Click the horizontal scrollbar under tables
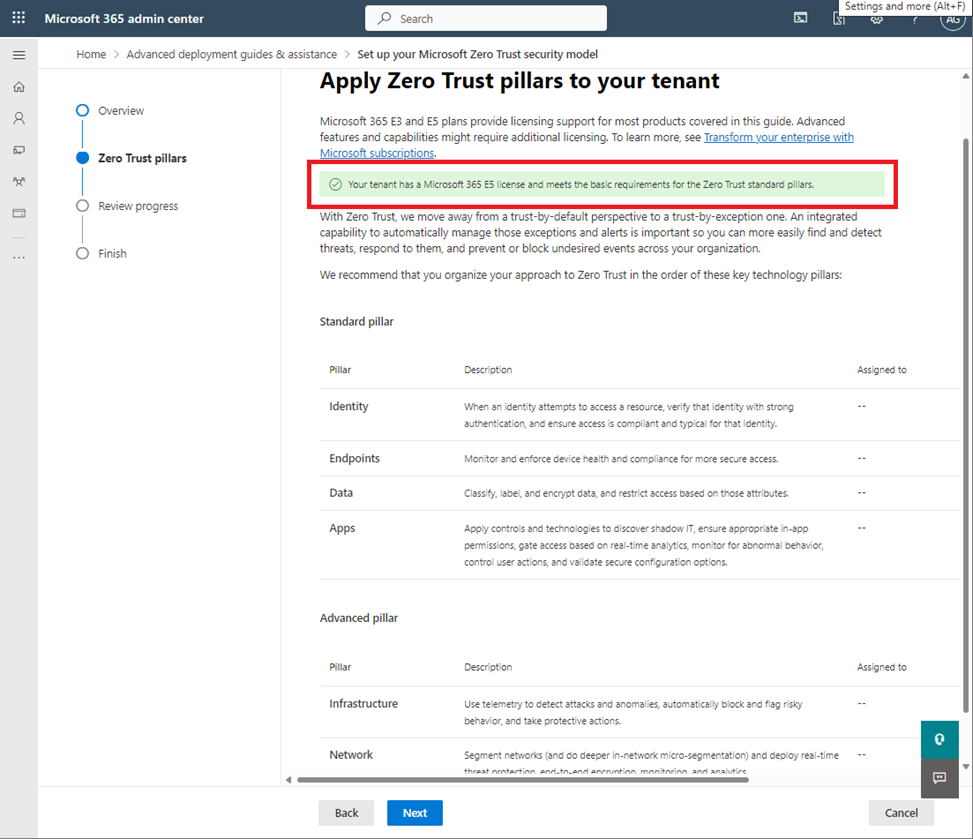Image resolution: width=973 pixels, height=839 pixels. [522, 779]
